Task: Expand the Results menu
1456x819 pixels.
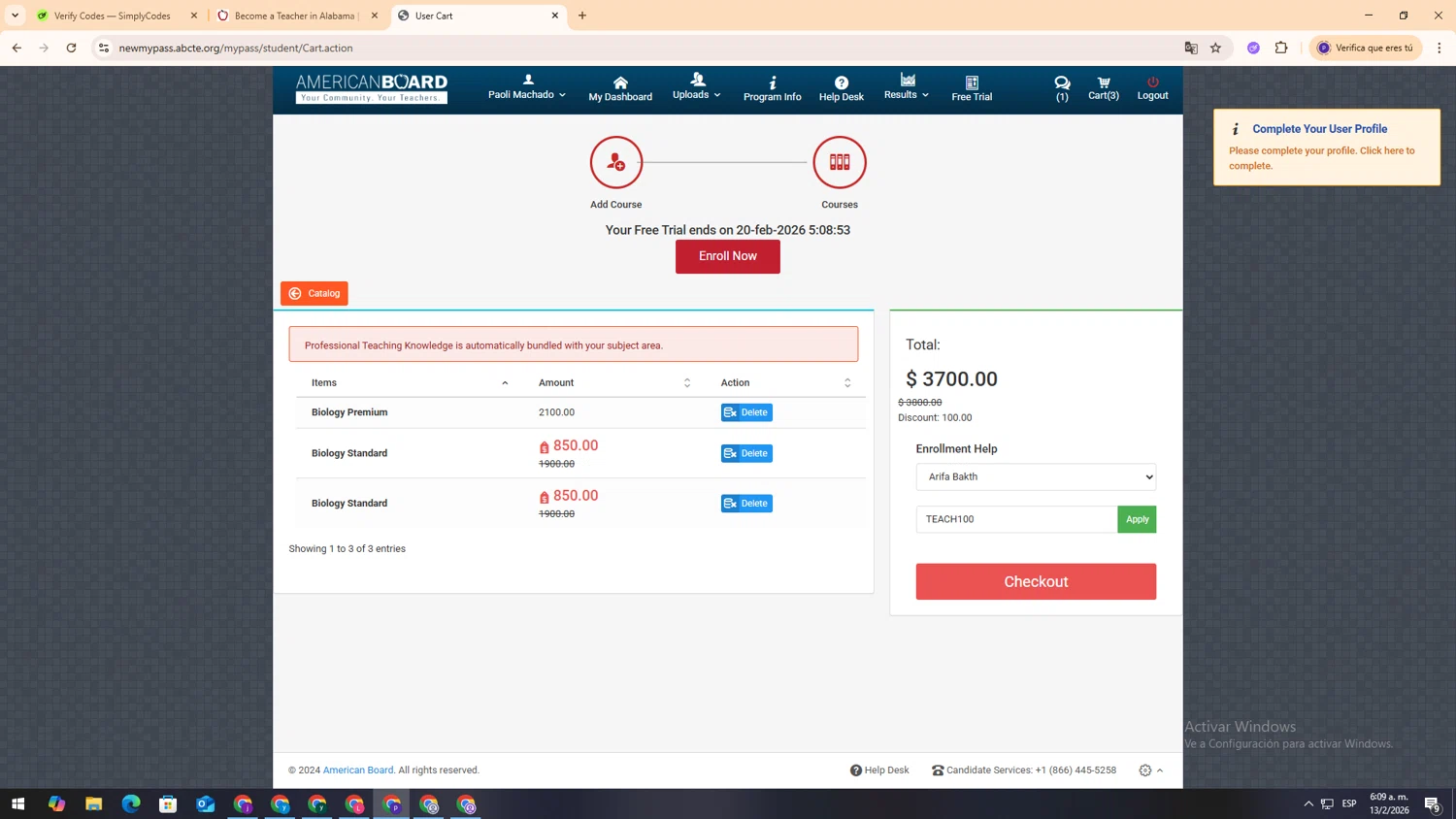Action: 907,88
